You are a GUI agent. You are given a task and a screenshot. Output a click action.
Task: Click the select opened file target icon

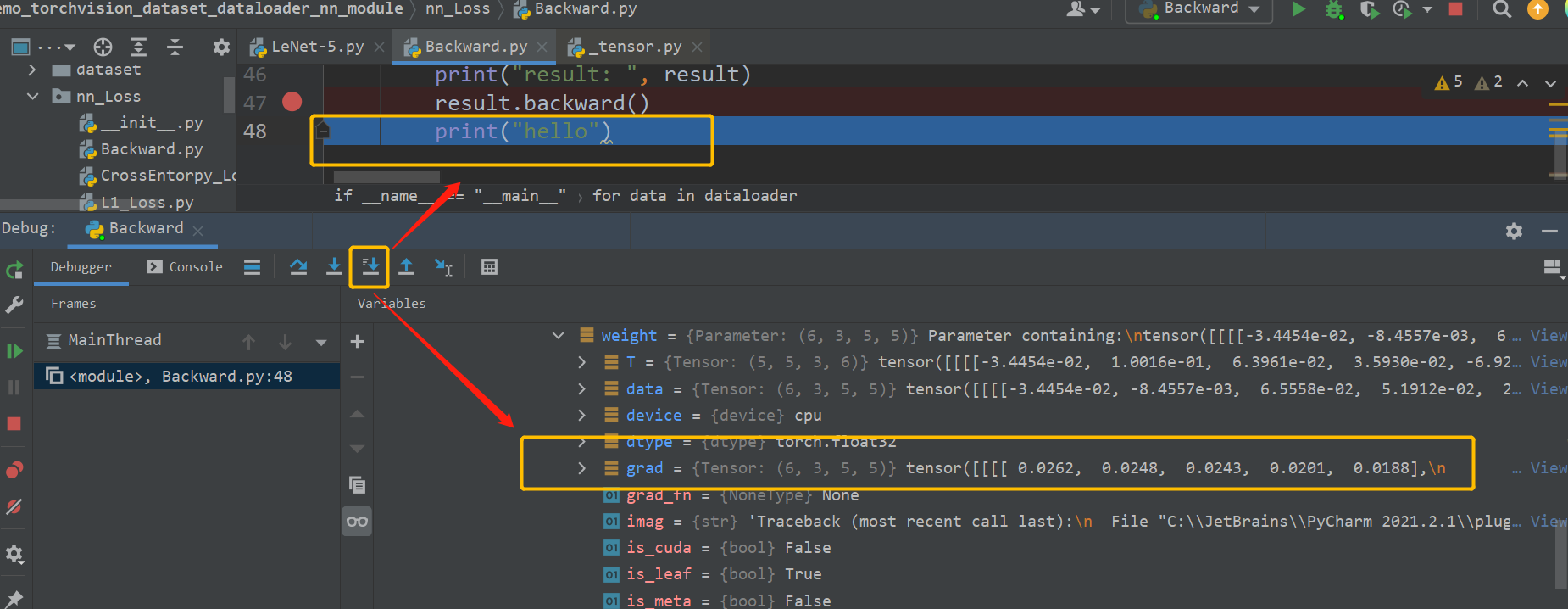pyautogui.click(x=103, y=47)
